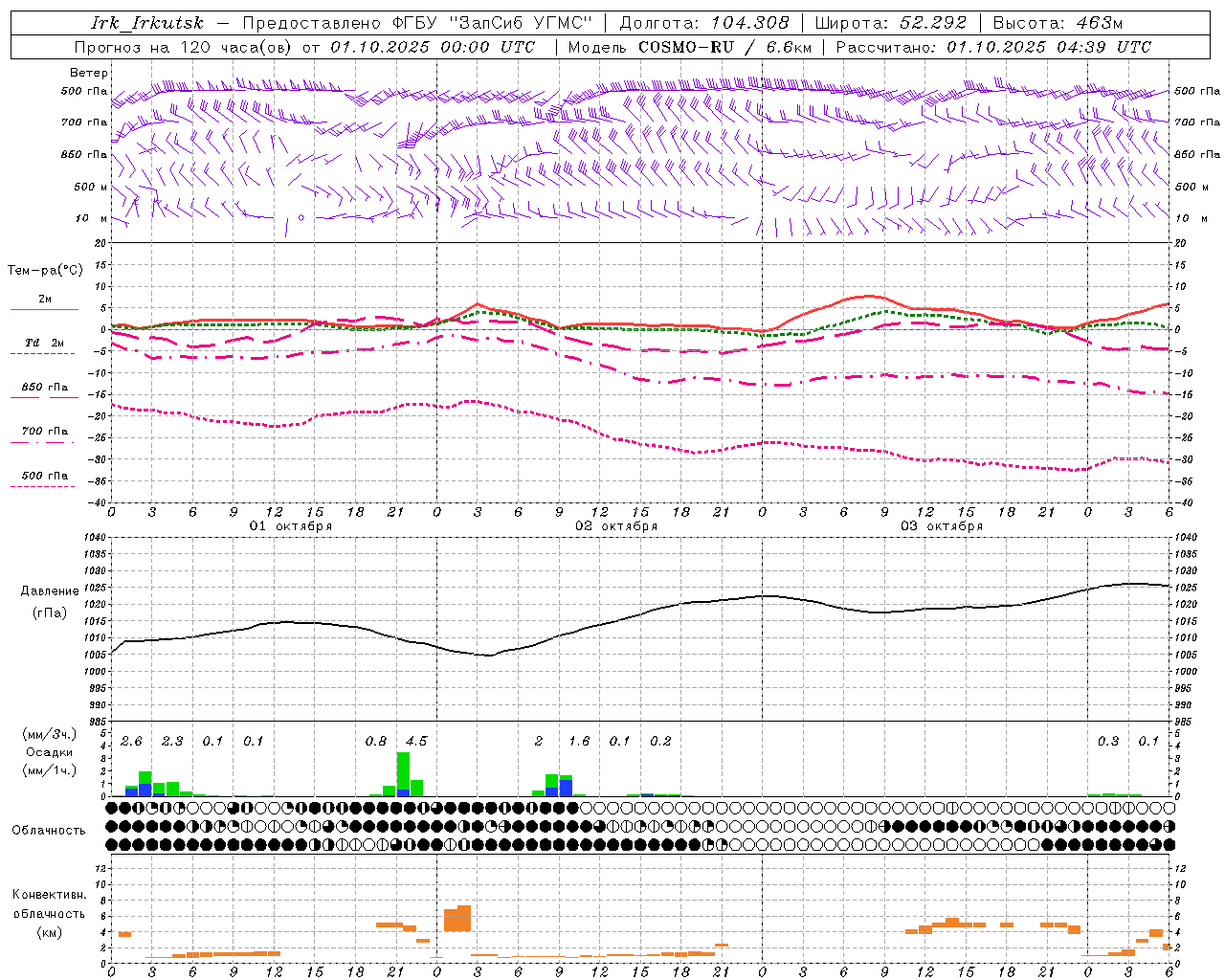Screen dimensions: 1225x980
Task: Click the precipitation total 0.2
Action: point(660,742)
